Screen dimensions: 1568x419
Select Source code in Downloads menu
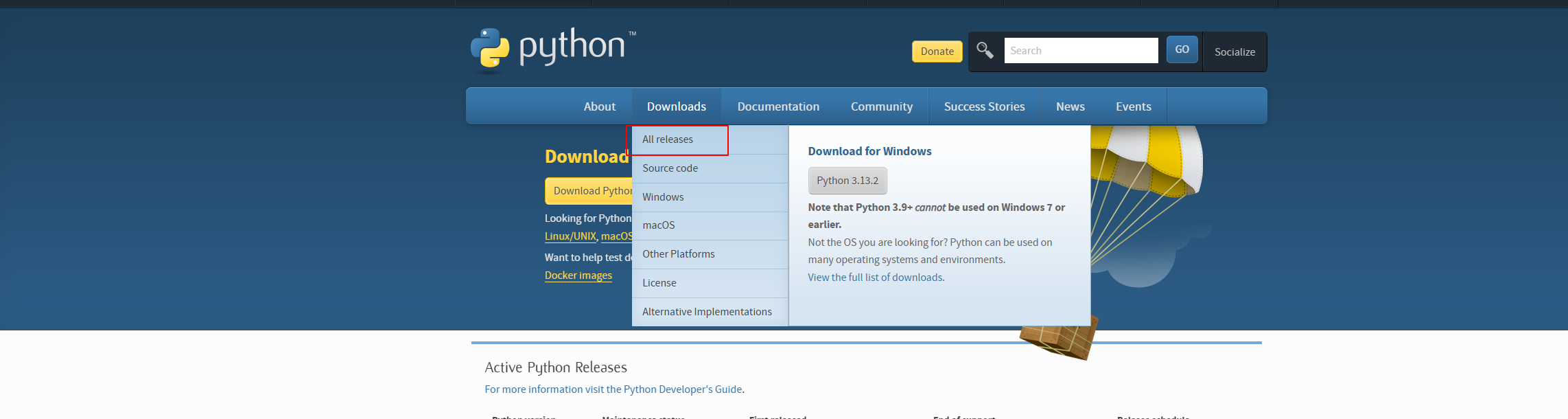click(x=670, y=168)
